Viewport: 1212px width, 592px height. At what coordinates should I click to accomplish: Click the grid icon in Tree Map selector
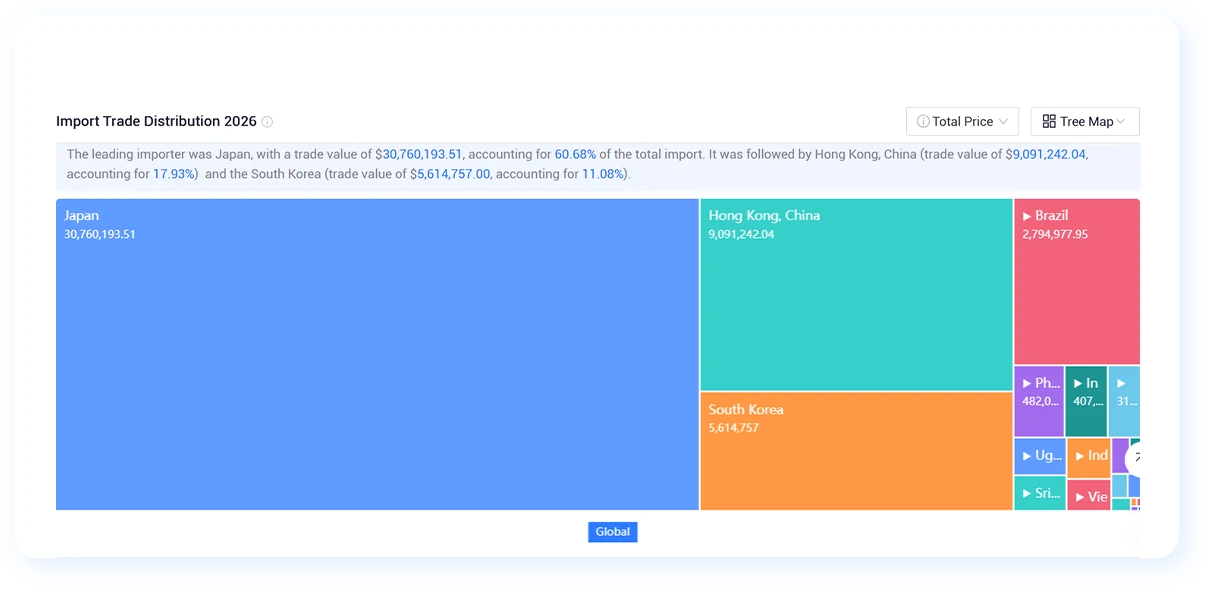(1049, 121)
